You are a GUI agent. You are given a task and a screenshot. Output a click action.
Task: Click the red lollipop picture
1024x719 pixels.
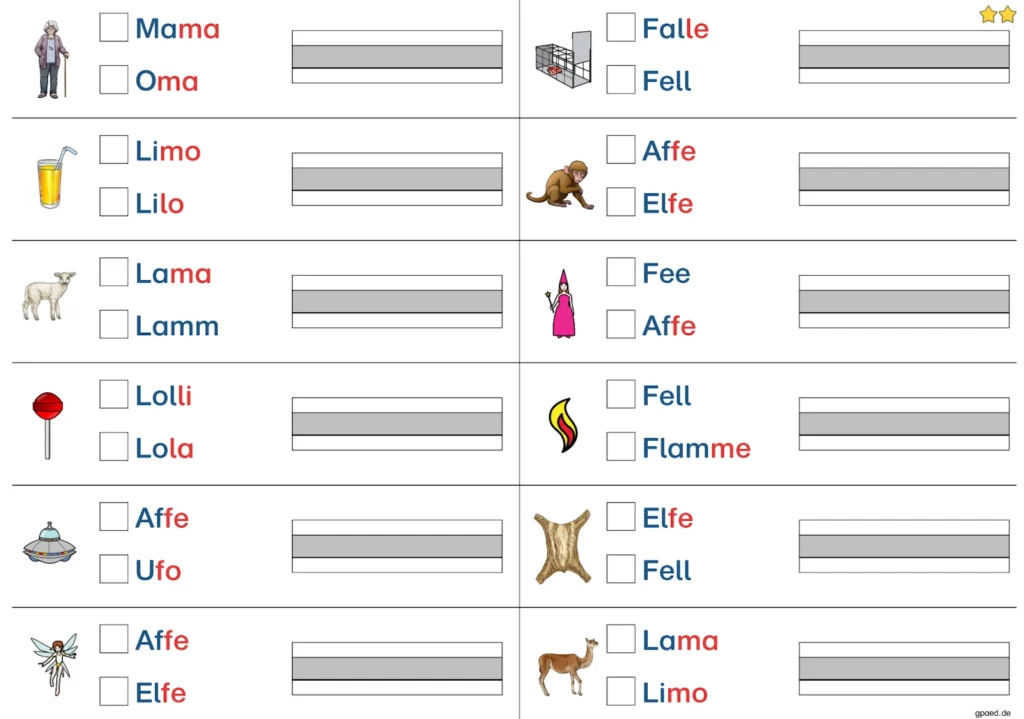47,424
